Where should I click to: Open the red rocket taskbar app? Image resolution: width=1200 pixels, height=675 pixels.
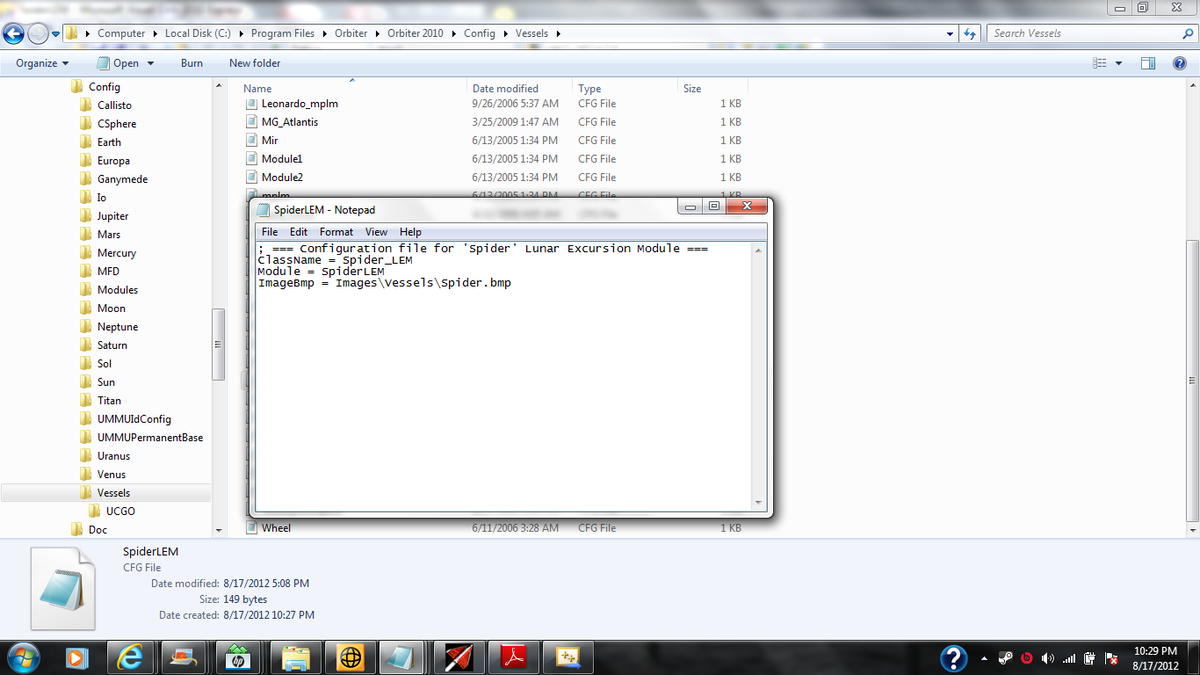click(x=459, y=656)
